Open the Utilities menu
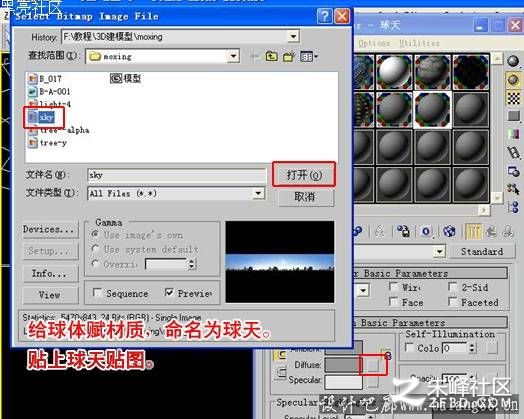 point(419,43)
